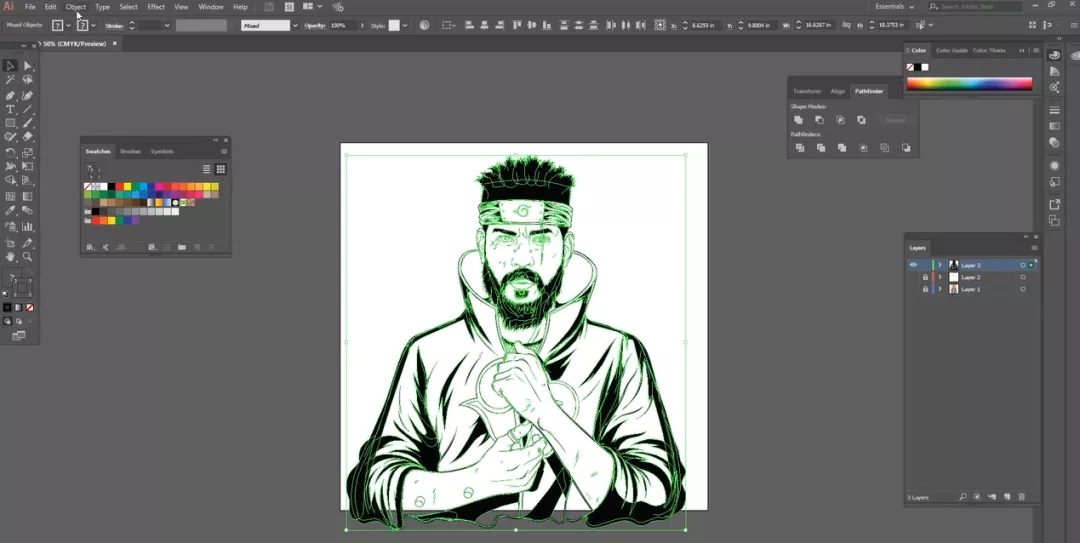Pick the Eyedropper tool
Screen dimensions: 1080x543
[10, 211]
